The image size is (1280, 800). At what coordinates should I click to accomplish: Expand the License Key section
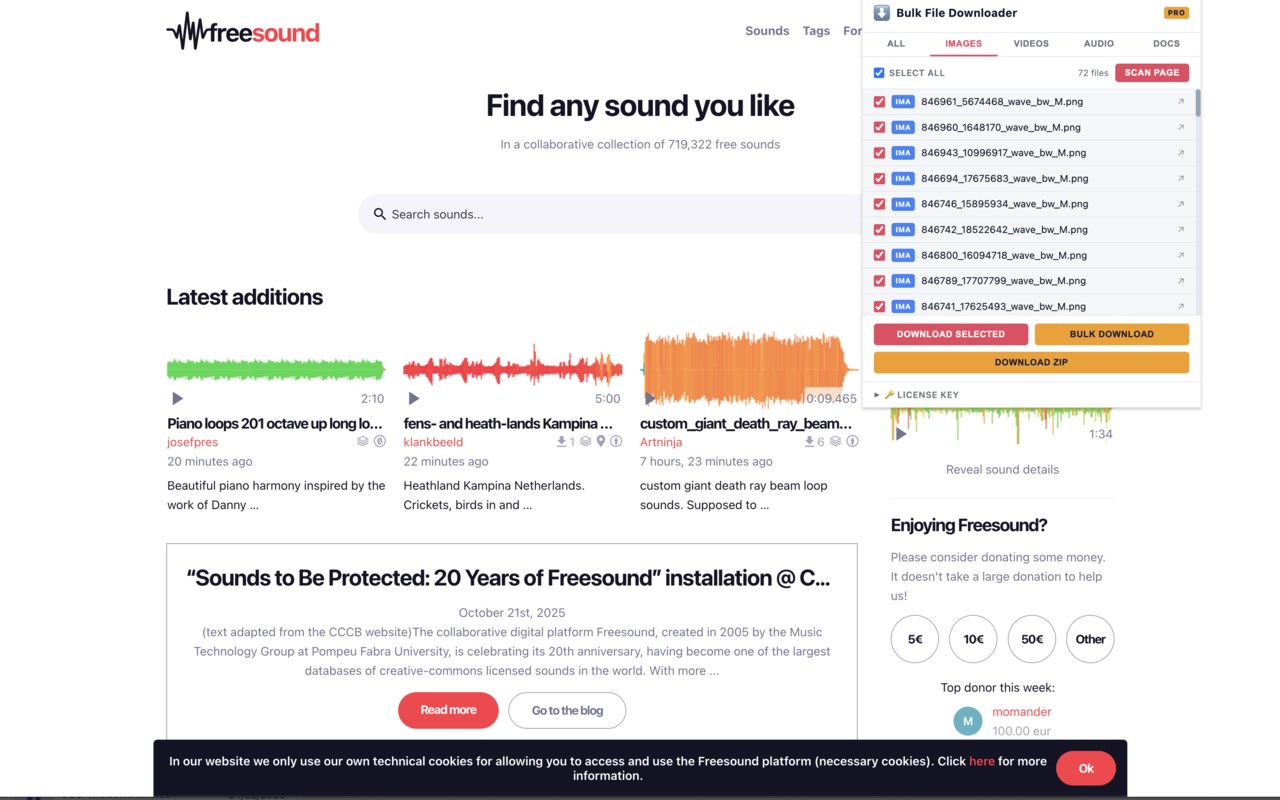coord(916,395)
